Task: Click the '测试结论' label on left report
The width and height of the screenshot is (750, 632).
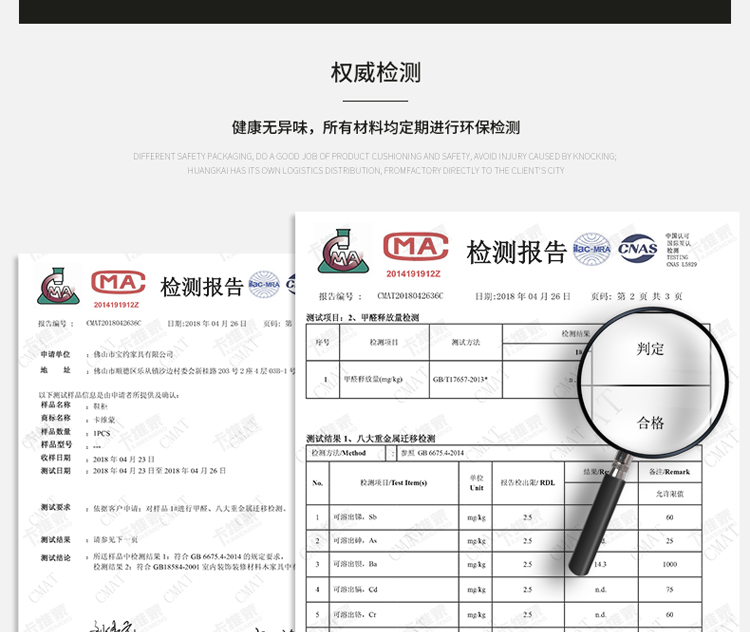Action: point(55,558)
